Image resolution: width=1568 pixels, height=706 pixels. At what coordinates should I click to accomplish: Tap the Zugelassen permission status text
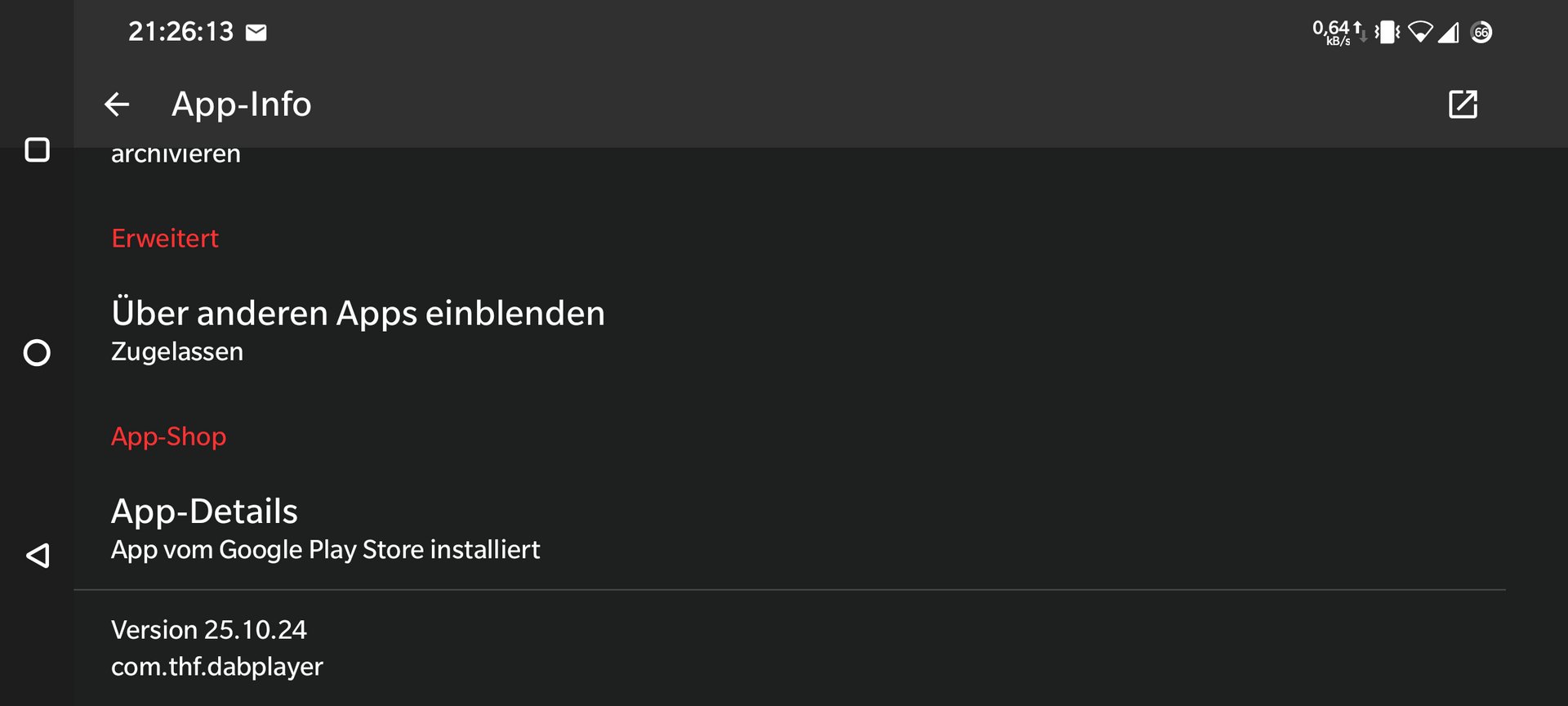[177, 352]
